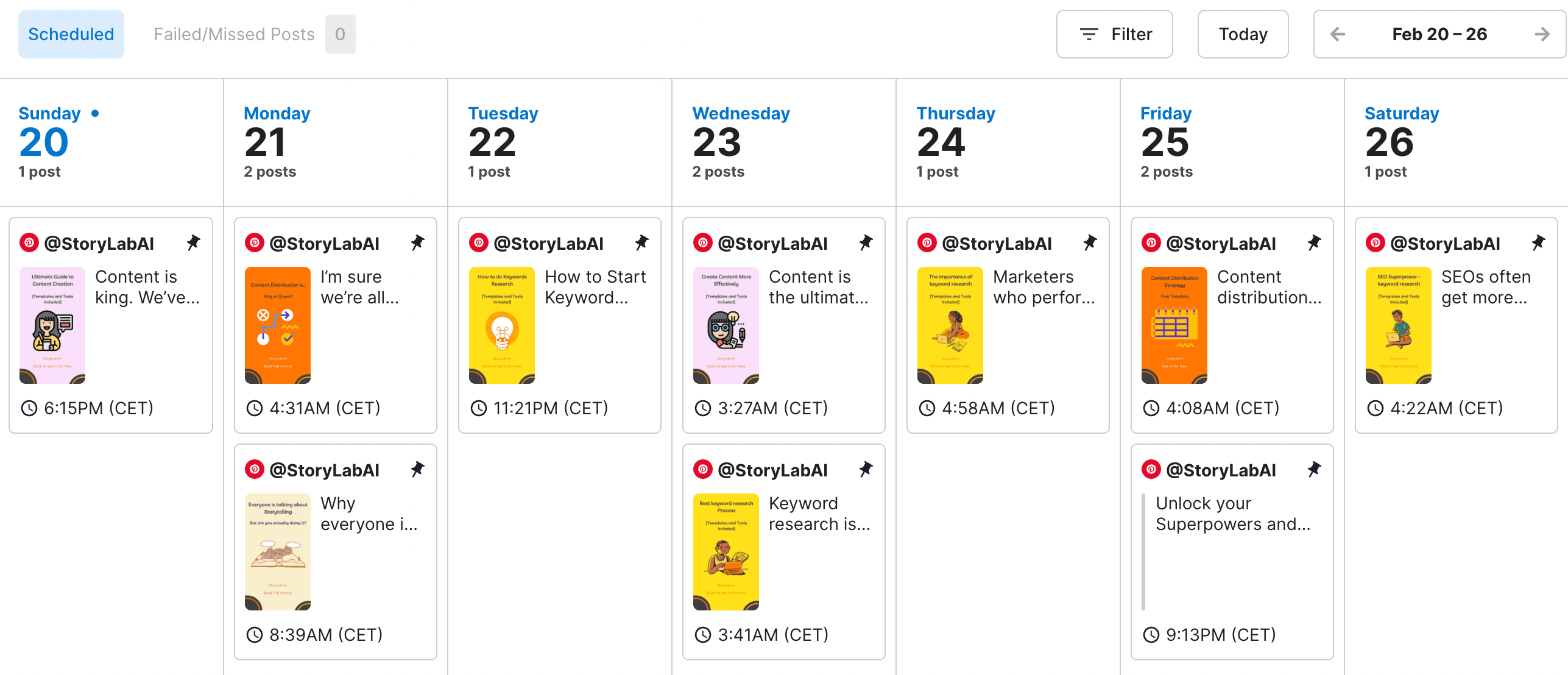Click the Pinterest logo on Thursday's post

[x=927, y=243]
